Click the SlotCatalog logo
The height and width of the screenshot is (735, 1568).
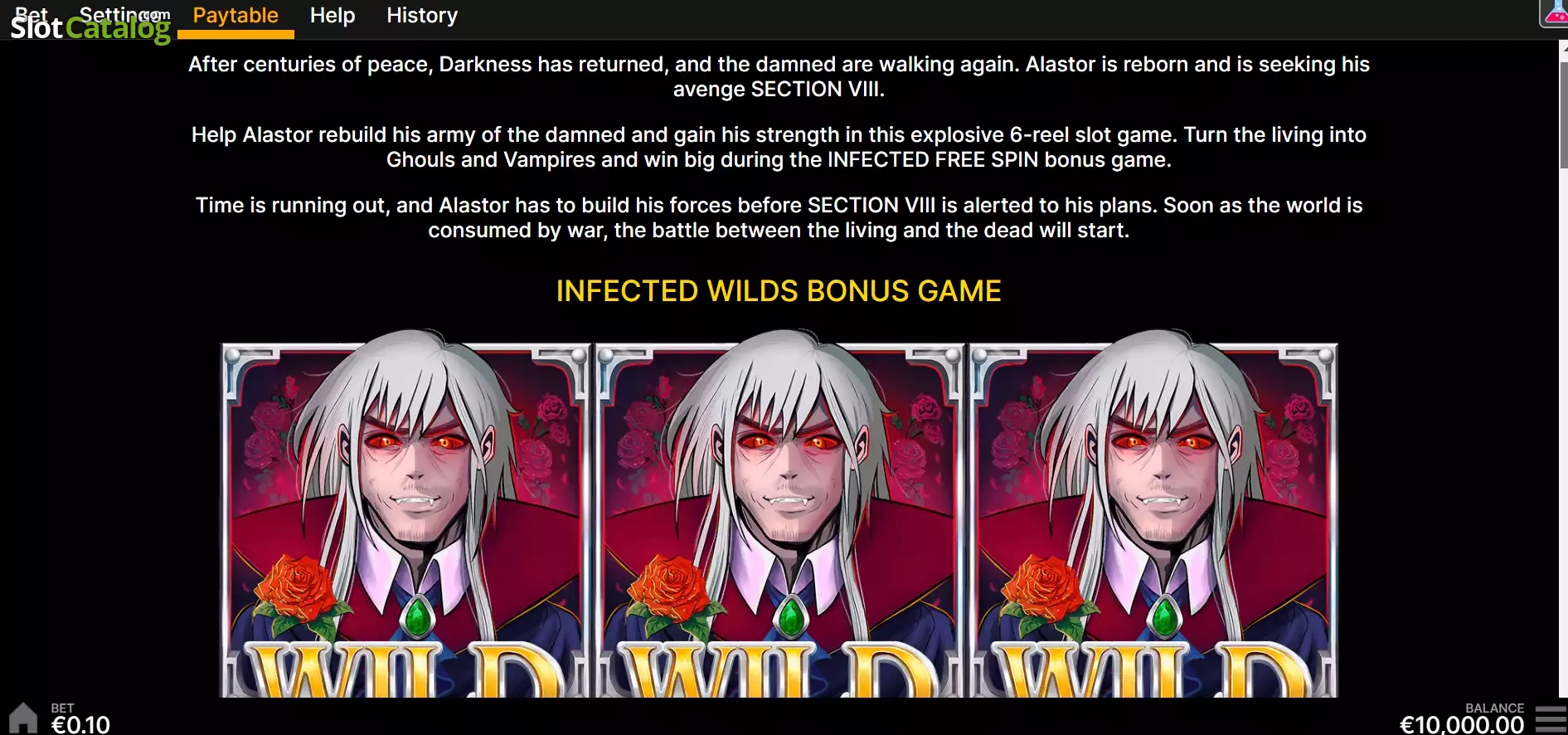90,27
